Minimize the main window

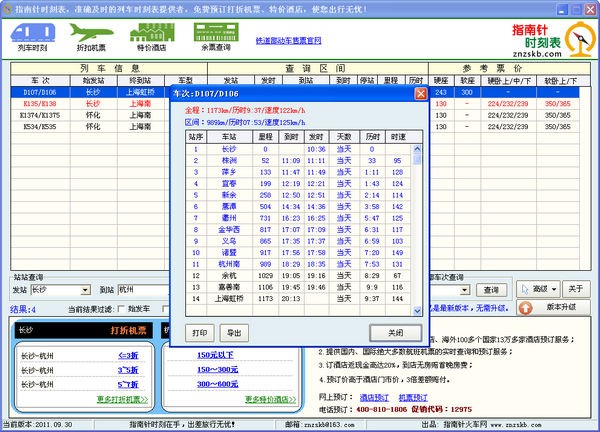click(x=562, y=9)
